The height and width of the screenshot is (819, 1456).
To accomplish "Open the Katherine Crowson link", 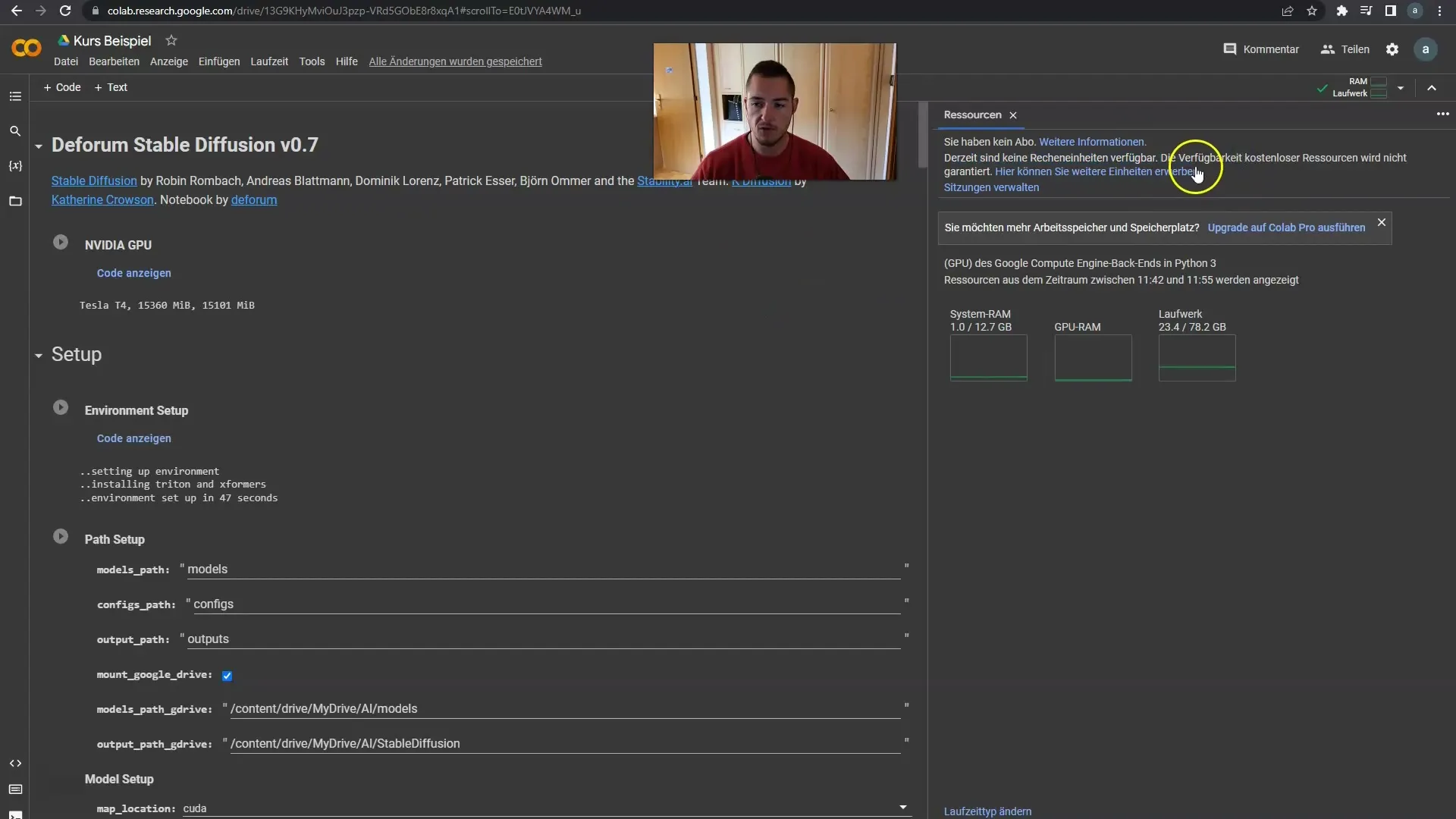I will 102,199.
